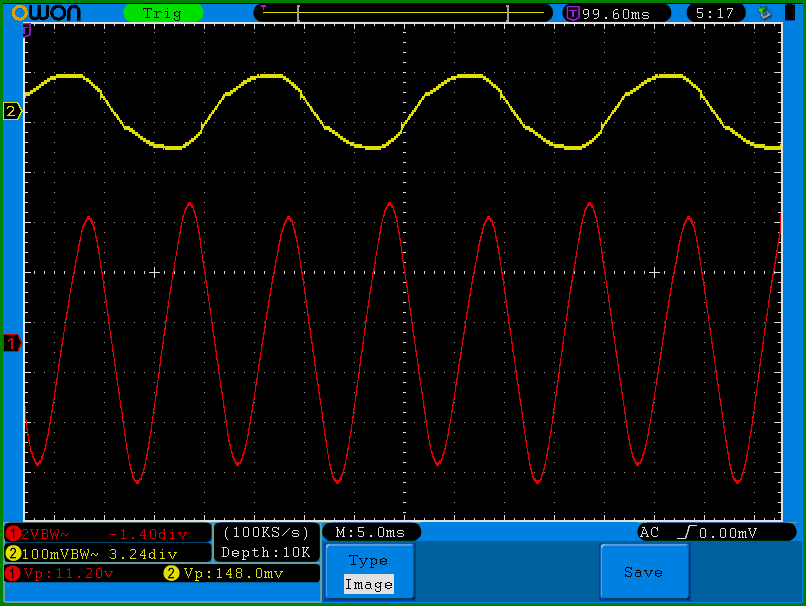Click the battery icon at top right
Viewport: 806px width, 606px height.
[x=790, y=13]
